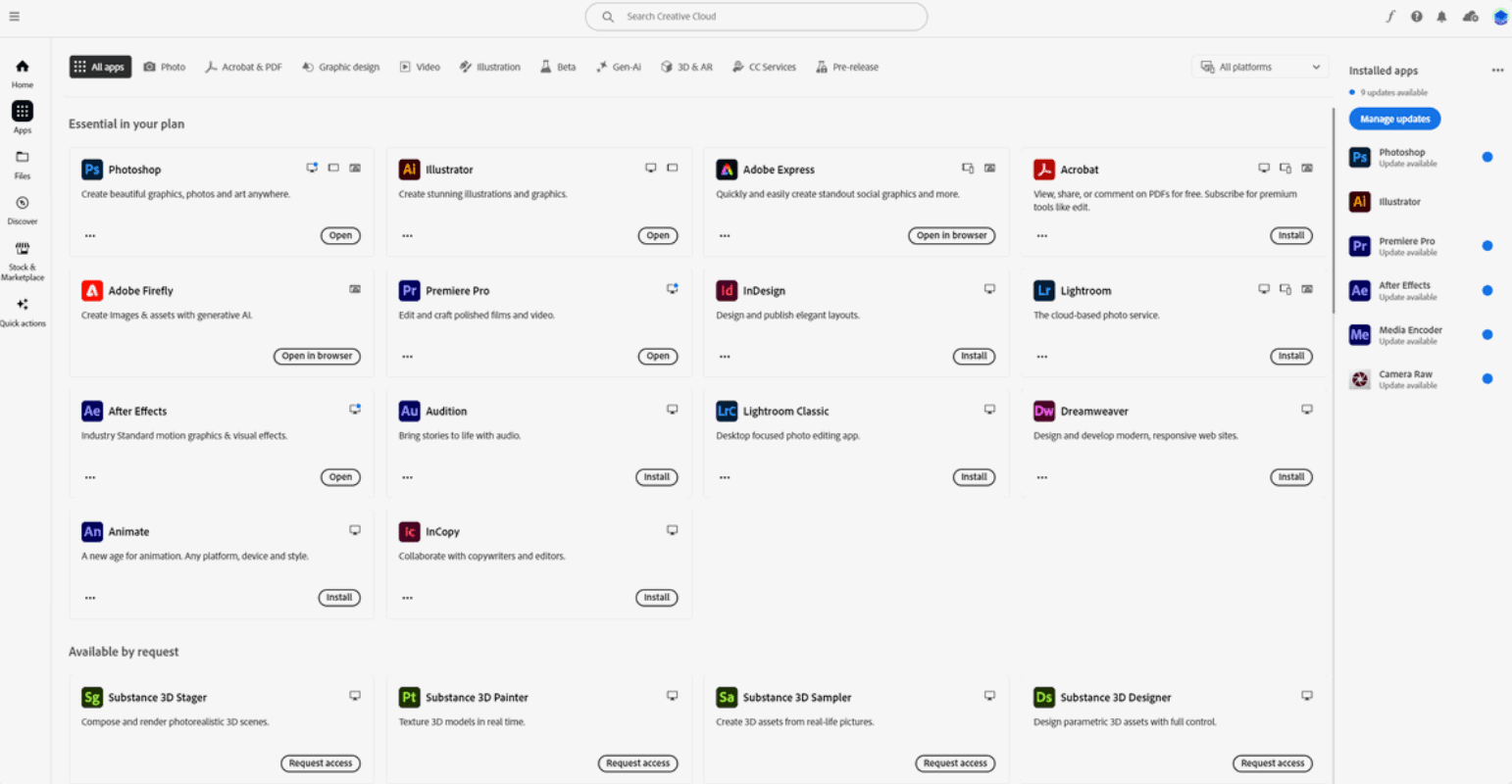The height and width of the screenshot is (784, 1512).
Task: Click the Dreamweaver app icon
Action: point(1044,411)
